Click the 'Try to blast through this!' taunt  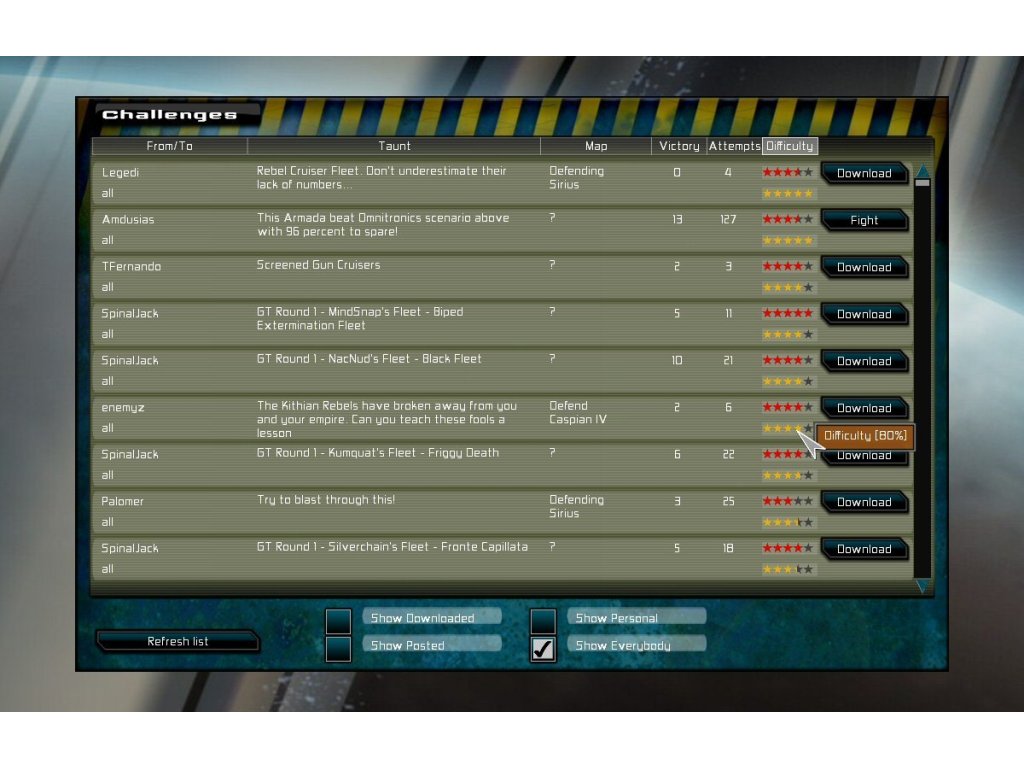[x=326, y=500]
